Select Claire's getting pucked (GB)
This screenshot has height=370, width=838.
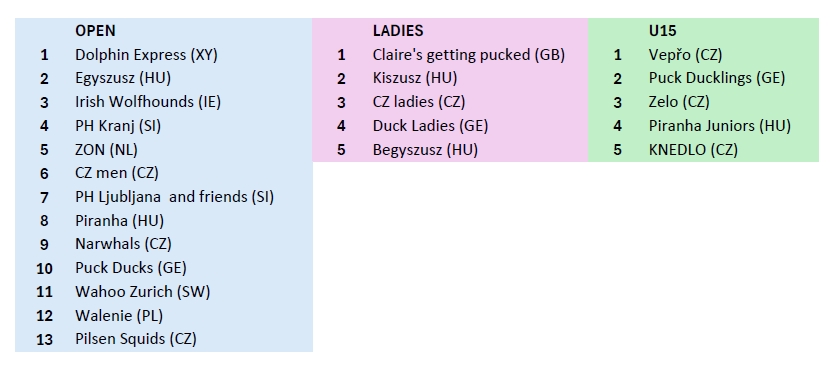469,55
